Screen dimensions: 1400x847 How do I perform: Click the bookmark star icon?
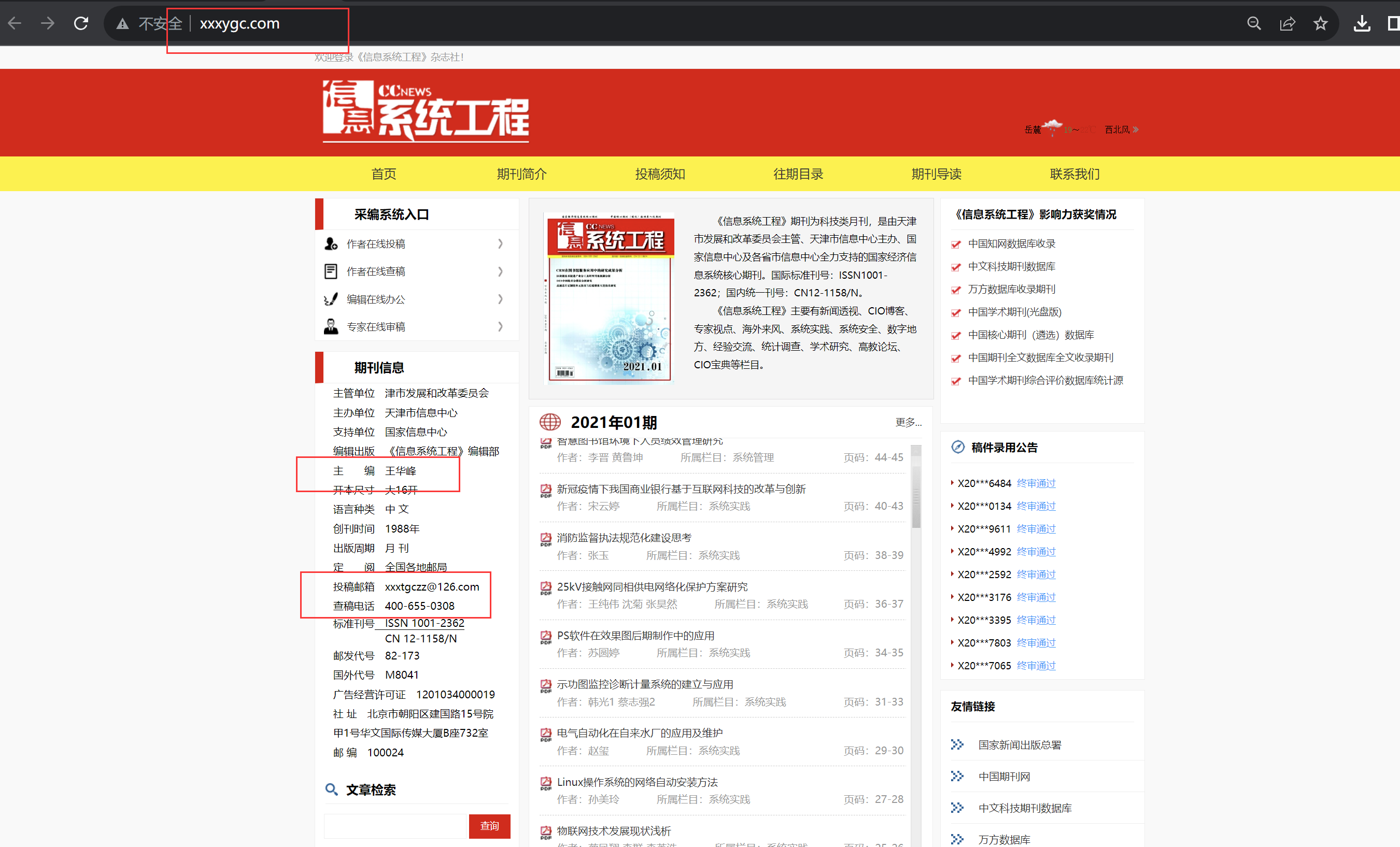1321,23
